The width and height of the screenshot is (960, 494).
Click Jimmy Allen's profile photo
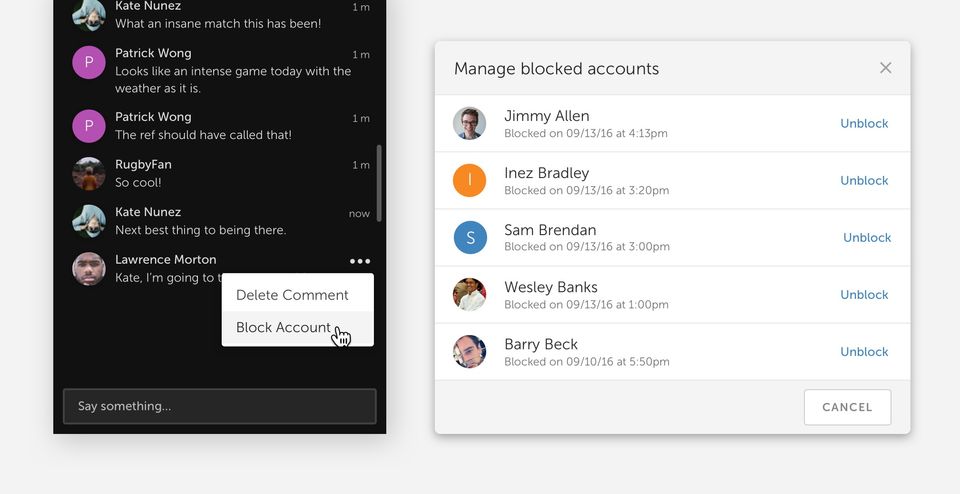[x=469, y=124]
